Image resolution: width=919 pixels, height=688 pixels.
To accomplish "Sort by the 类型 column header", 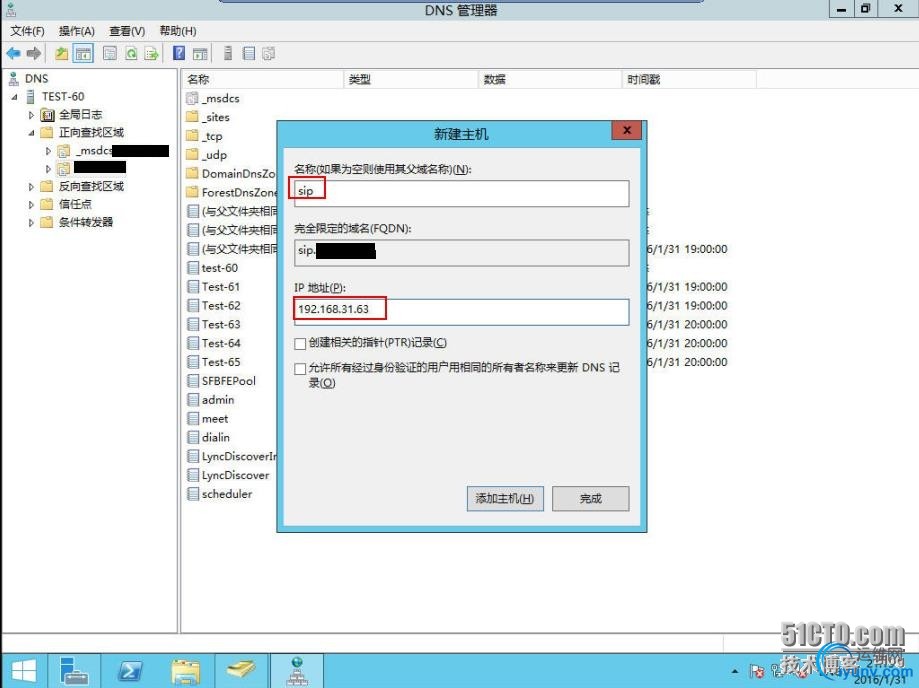I will click(410, 79).
